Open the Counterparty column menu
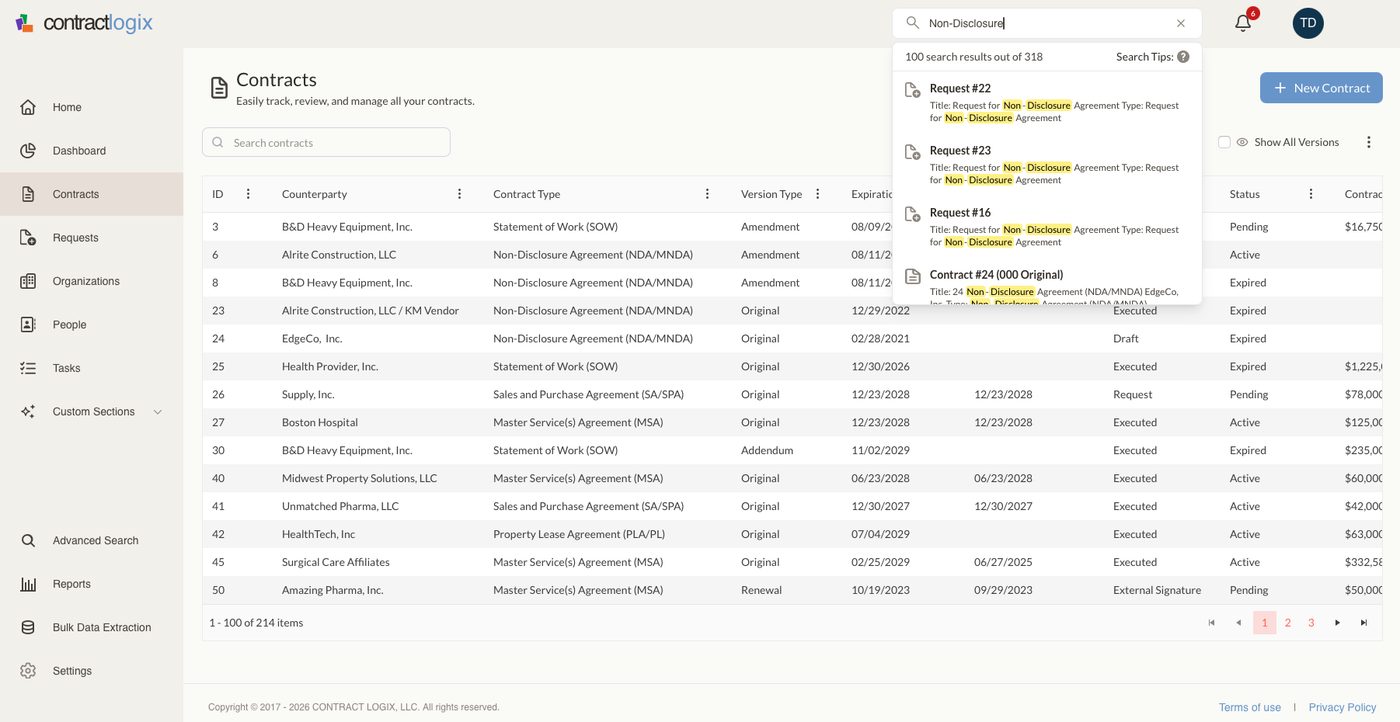Viewport: 1400px width, 722px height. tap(460, 194)
